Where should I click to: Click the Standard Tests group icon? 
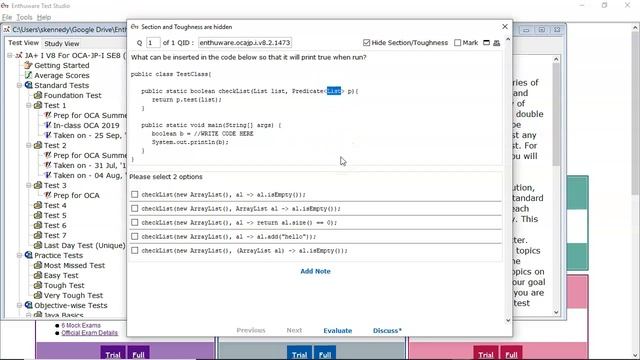click(28, 85)
